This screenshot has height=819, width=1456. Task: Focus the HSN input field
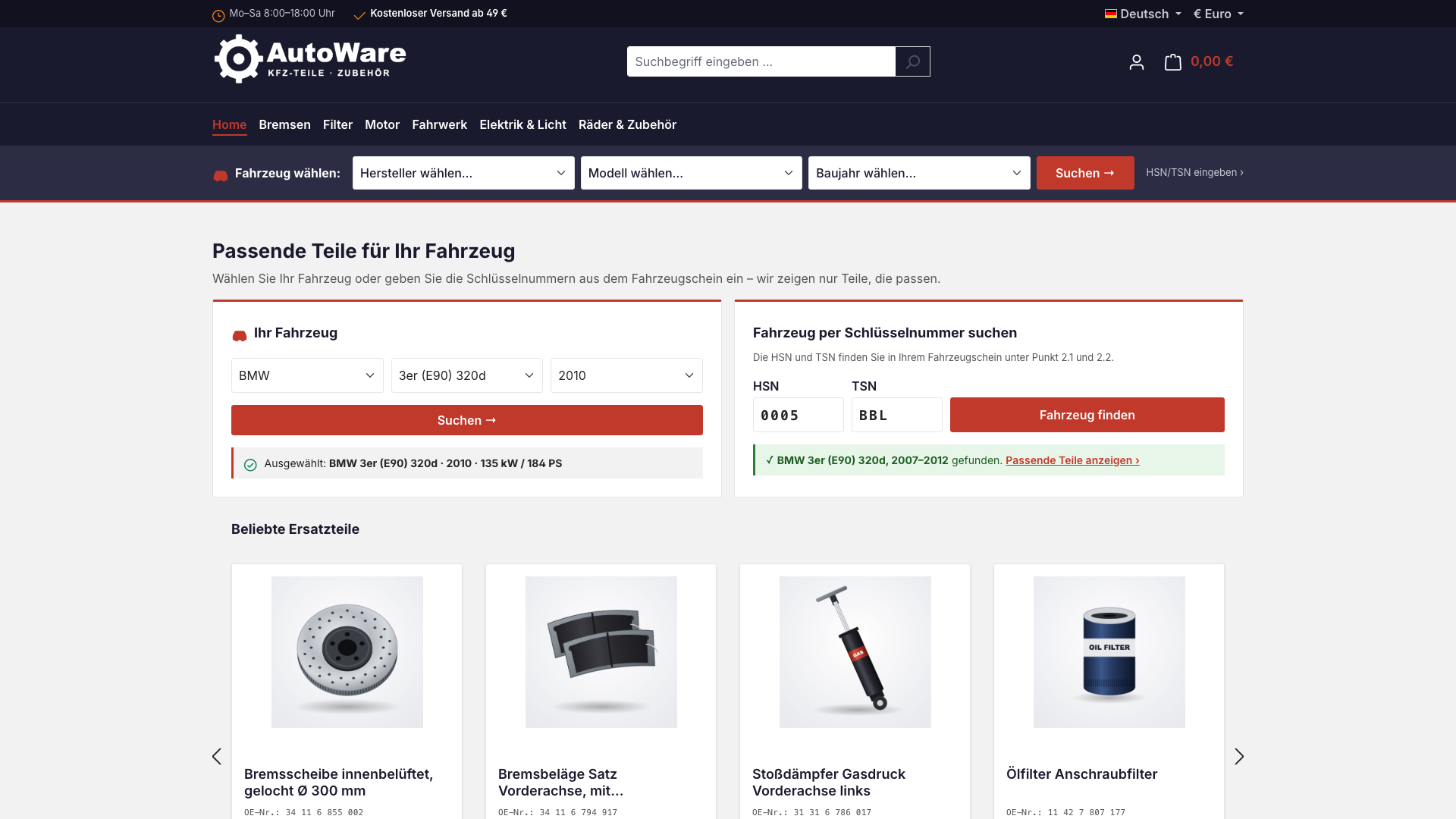798,415
